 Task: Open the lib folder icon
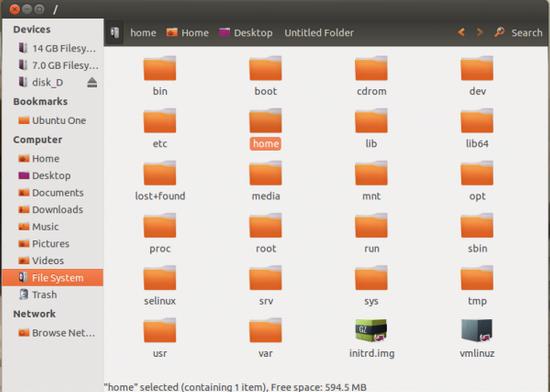371,121
